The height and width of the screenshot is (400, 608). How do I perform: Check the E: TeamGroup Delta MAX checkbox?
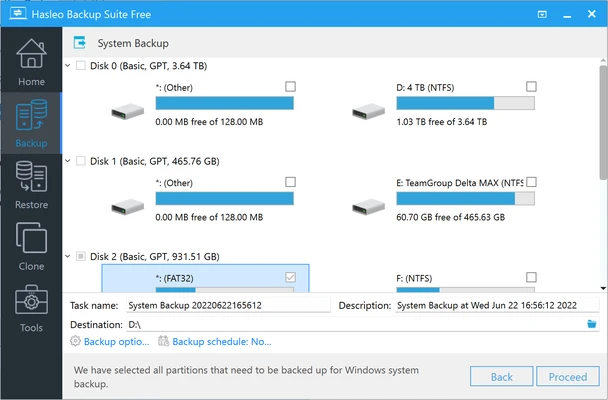[x=531, y=182]
